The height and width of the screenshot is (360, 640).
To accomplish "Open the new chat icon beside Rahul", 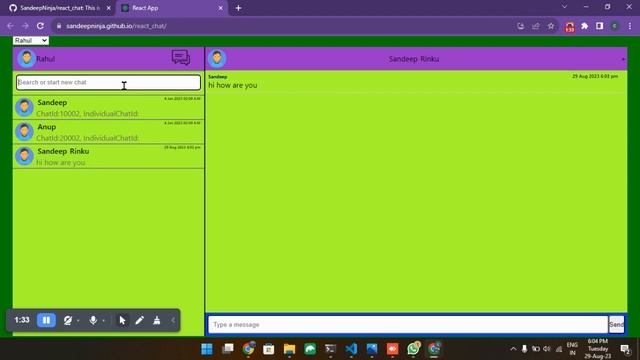I will pyautogui.click(x=181, y=58).
